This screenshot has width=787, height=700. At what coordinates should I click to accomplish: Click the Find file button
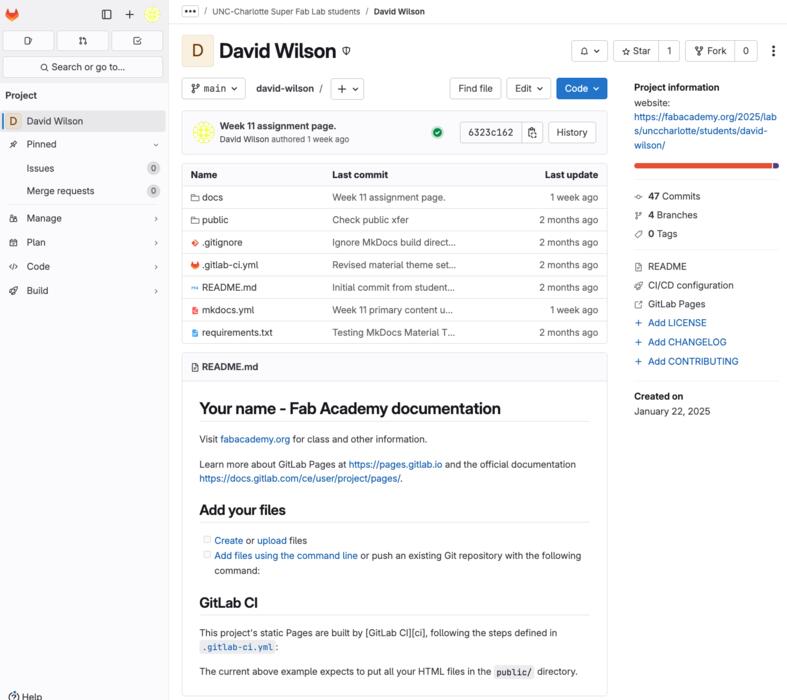475,89
